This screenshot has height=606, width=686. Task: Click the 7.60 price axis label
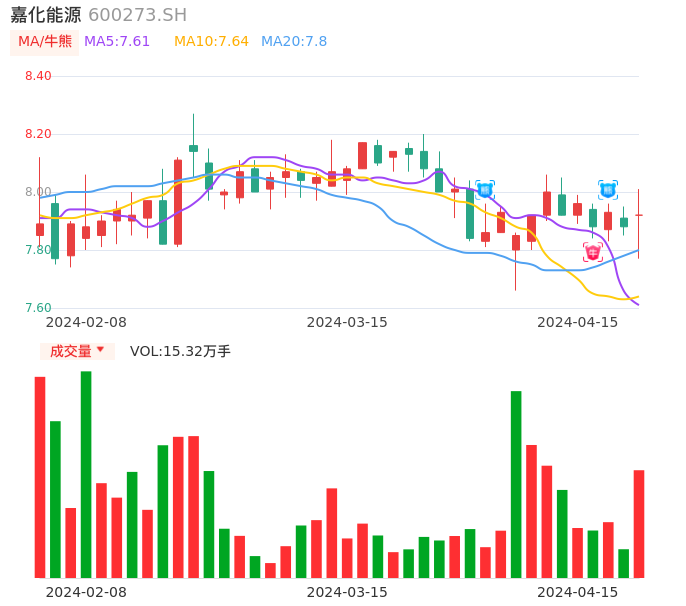pos(38,308)
